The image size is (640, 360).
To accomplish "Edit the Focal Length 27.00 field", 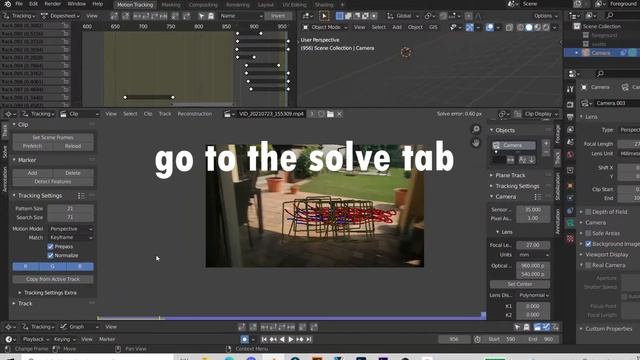I will point(533,245).
